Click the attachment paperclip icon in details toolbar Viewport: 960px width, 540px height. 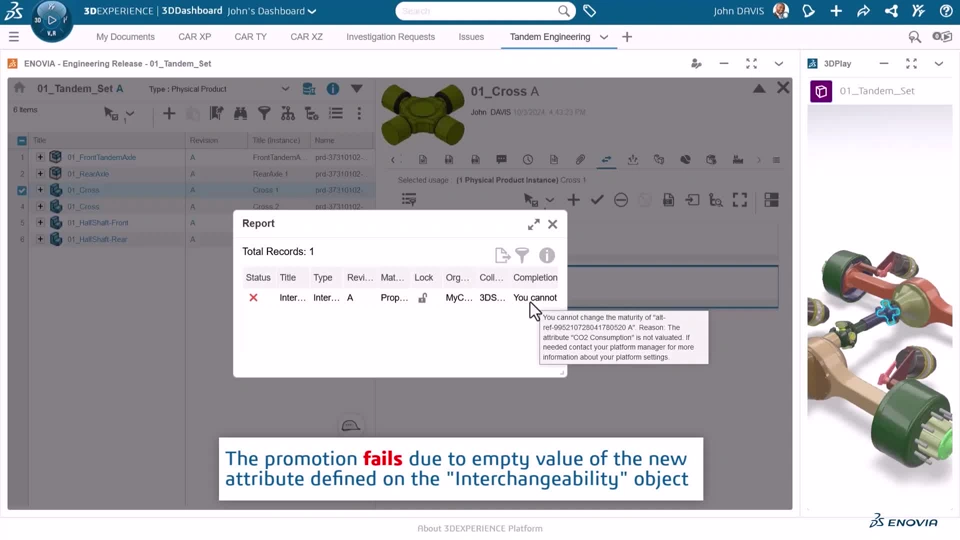(x=580, y=160)
